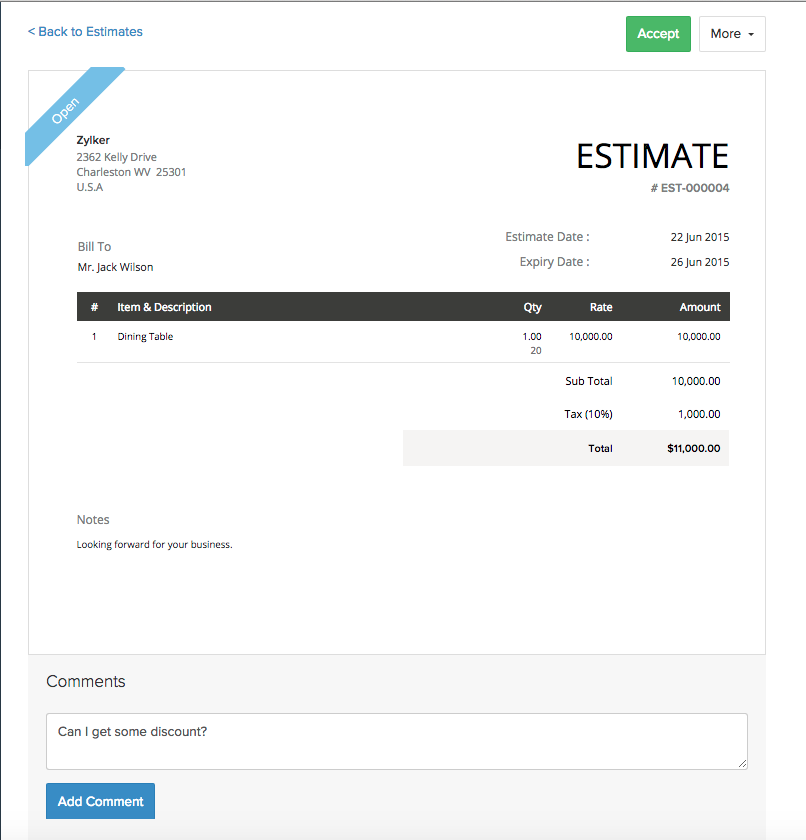This screenshot has height=840, width=806.
Task: Click the Back to Estimates link
Action: (x=85, y=32)
